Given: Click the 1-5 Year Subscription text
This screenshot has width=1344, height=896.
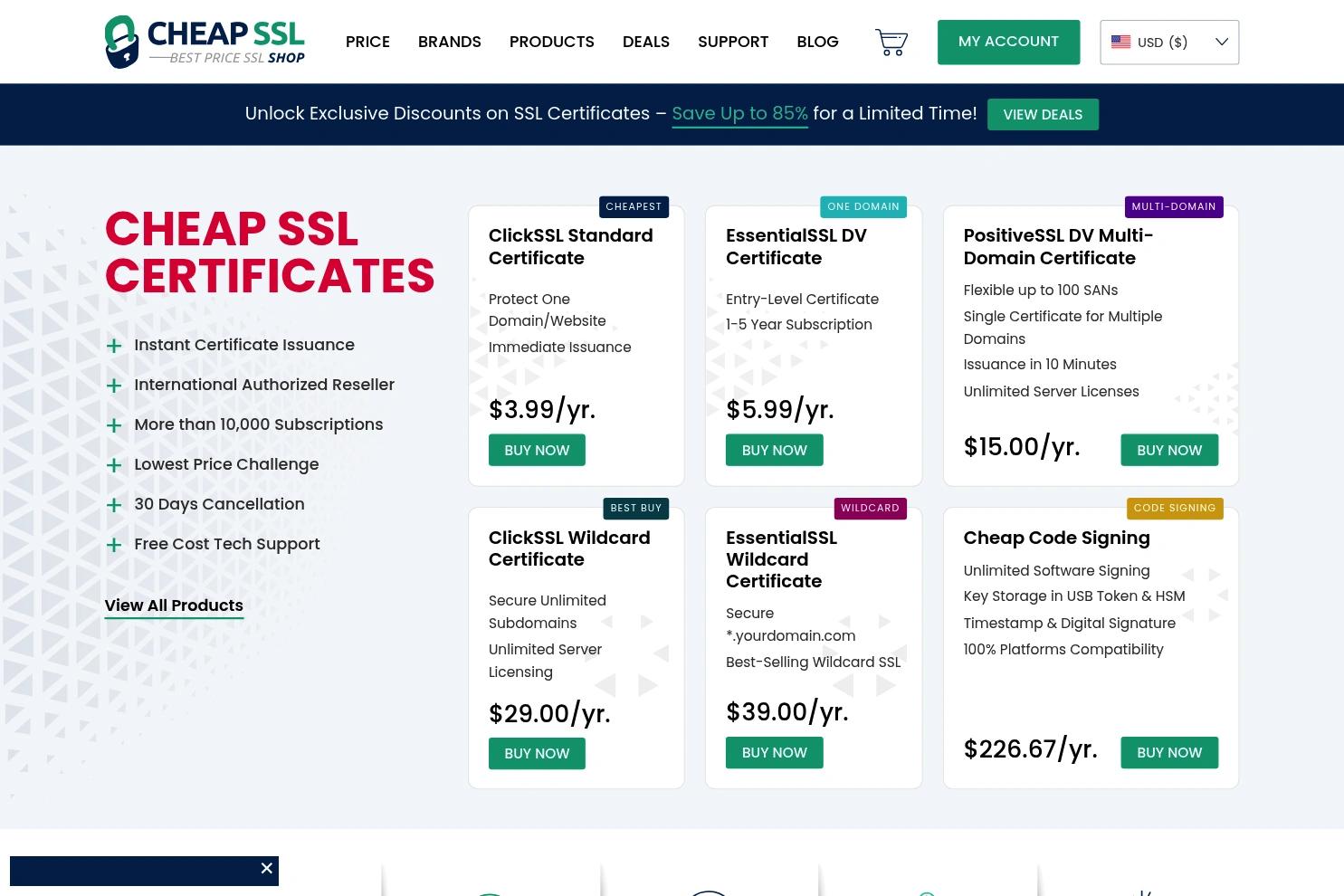Looking at the screenshot, I should 799,325.
